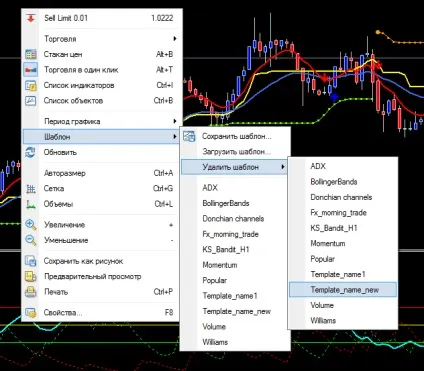Click the Печать printer icon
424x371 pixels.
tap(31, 292)
